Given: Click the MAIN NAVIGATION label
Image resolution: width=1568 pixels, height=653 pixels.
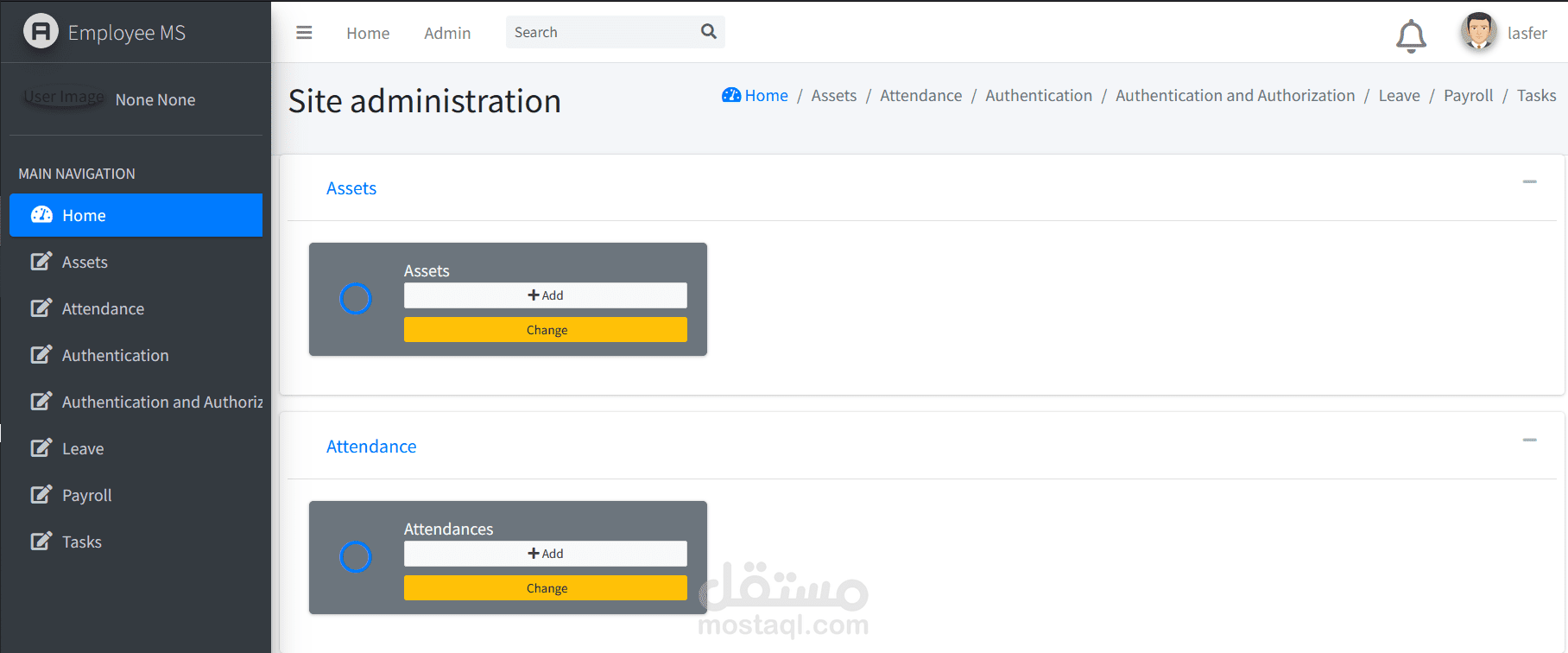Looking at the screenshot, I should tap(77, 174).
